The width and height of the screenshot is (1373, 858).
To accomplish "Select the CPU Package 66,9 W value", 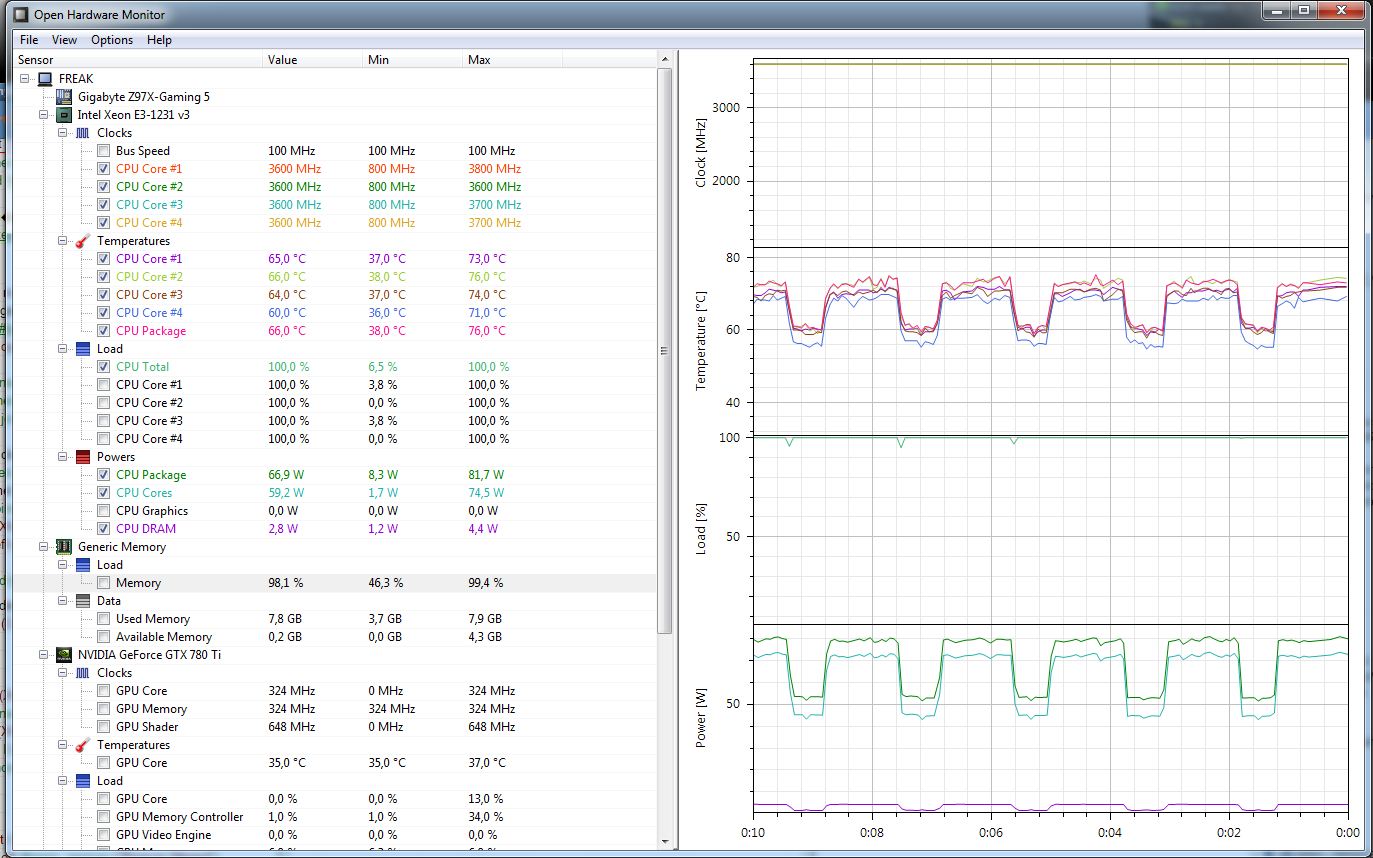I will coord(286,475).
